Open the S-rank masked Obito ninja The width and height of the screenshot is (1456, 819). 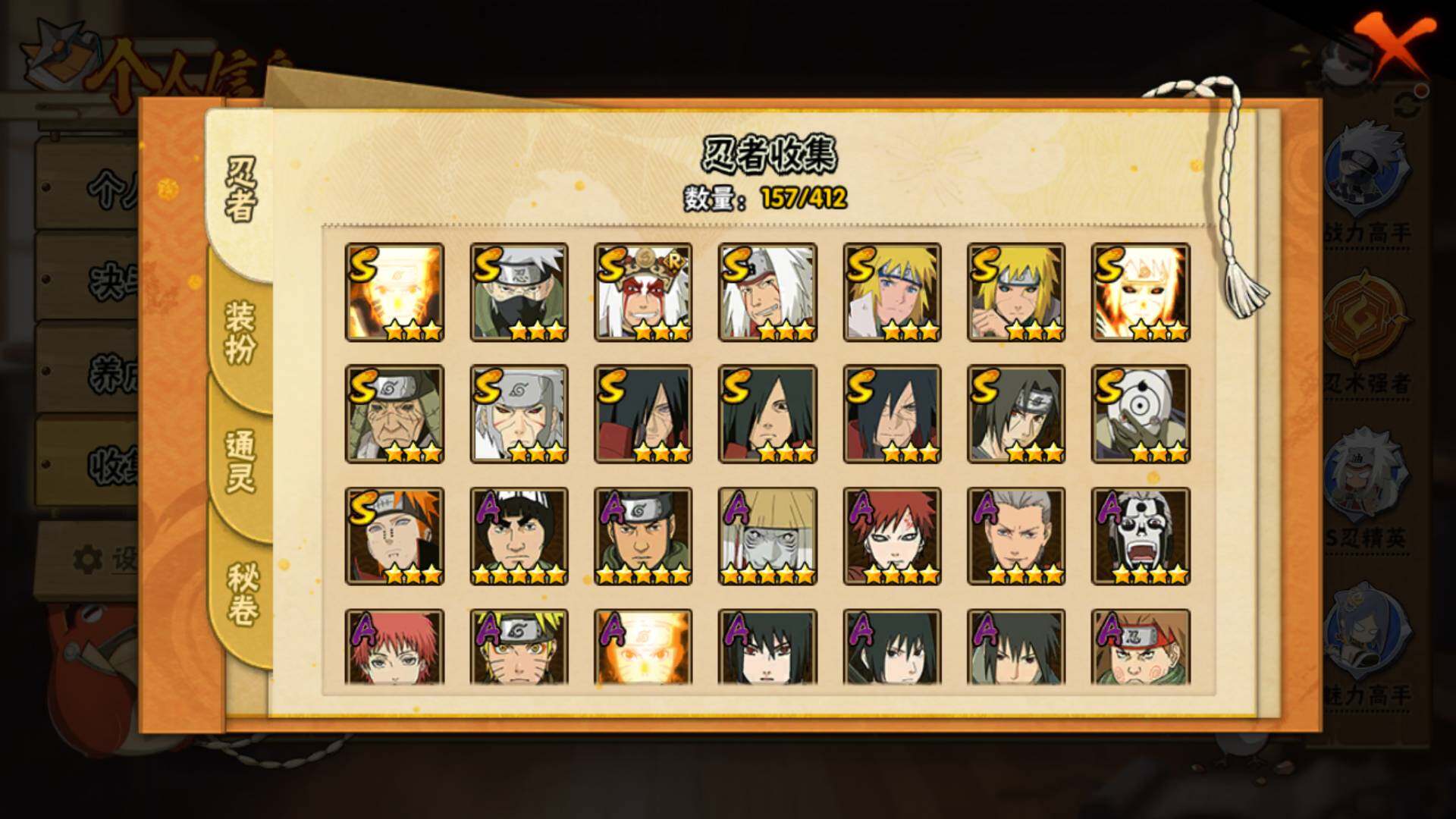(x=1141, y=414)
